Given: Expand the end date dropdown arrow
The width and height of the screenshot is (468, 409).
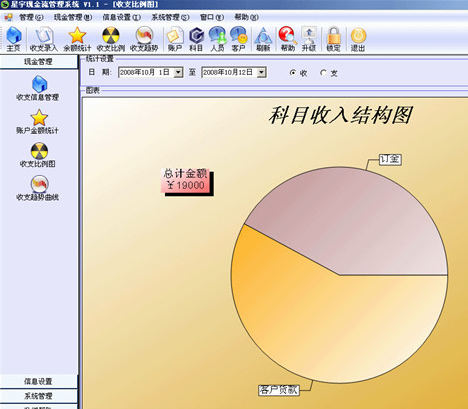Looking at the screenshot, I should coord(262,72).
